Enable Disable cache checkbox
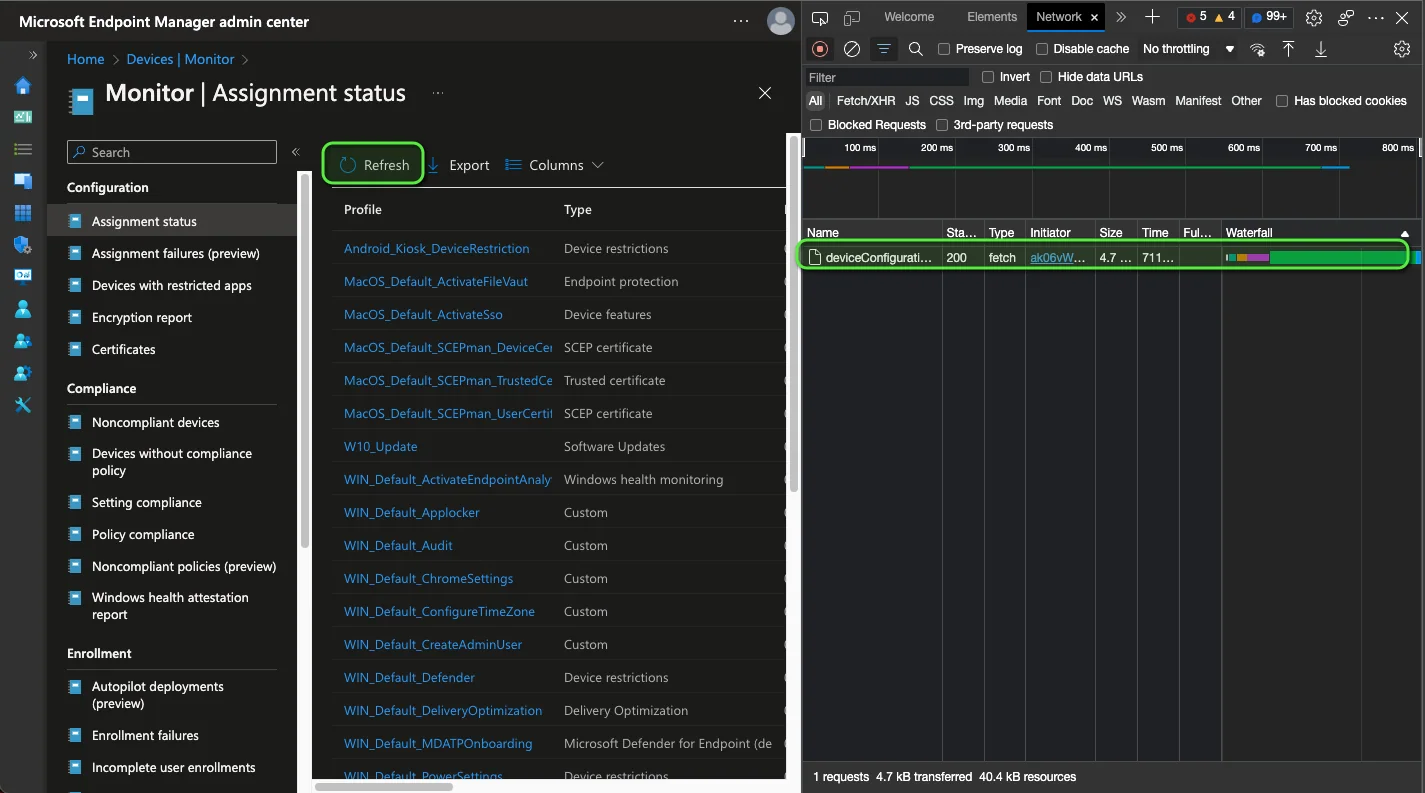This screenshot has height=793, width=1425. click(x=1042, y=49)
